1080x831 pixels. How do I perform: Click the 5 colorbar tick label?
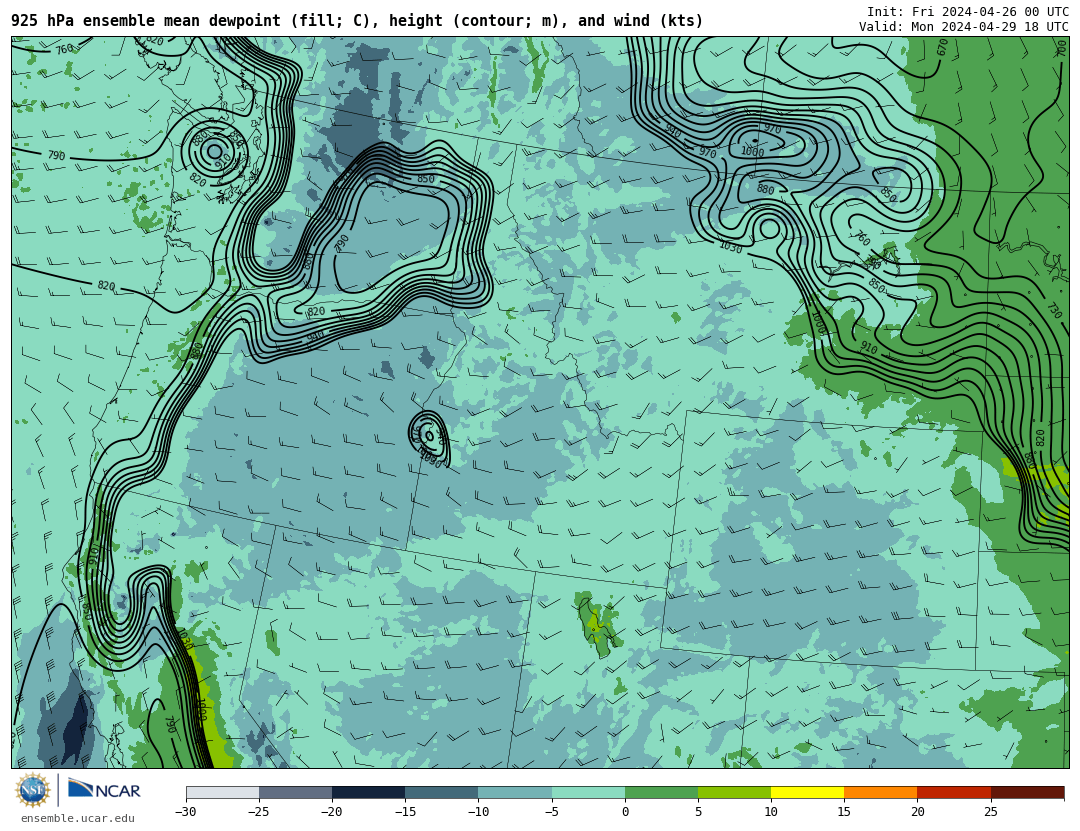[x=698, y=812]
